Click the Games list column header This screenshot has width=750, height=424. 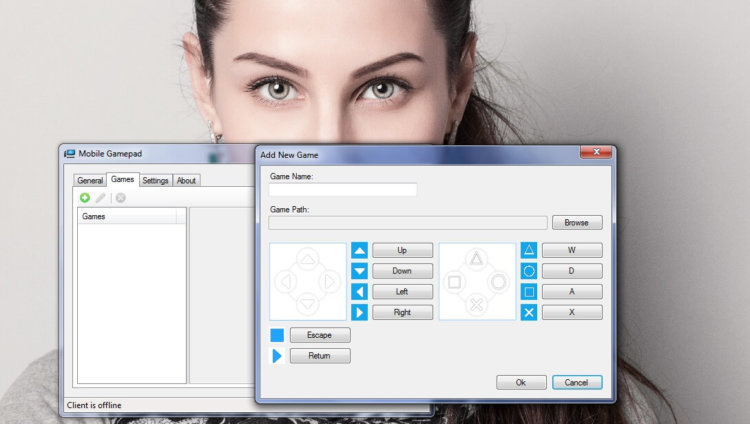pyautogui.click(x=127, y=216)
